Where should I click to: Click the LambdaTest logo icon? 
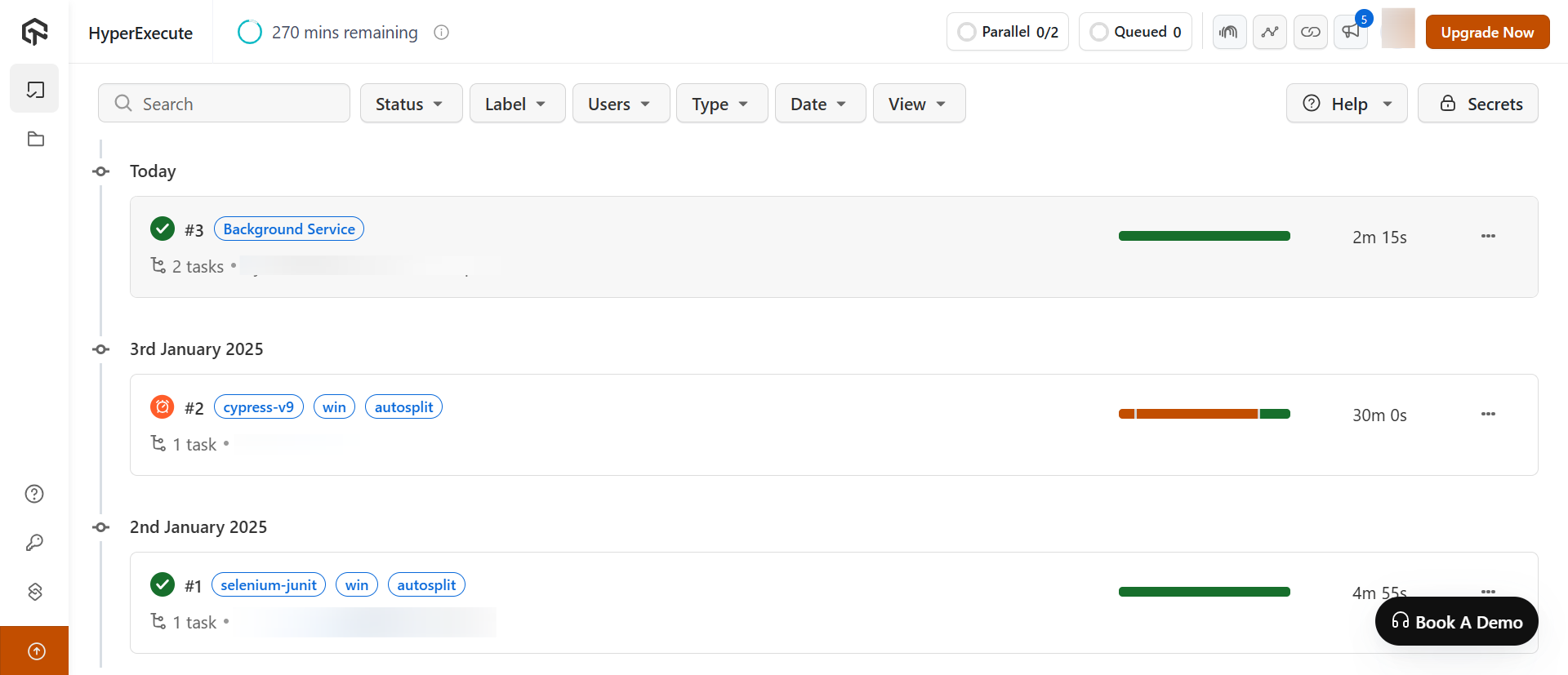tap(34, 32)
